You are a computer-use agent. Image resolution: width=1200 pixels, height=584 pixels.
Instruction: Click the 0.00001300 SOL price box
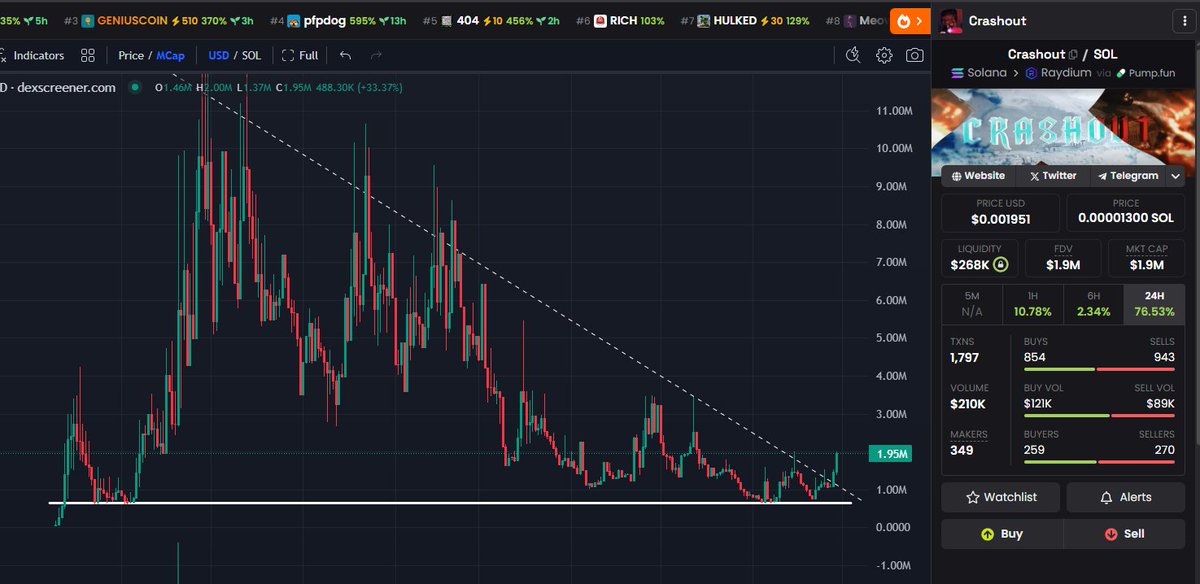click(1127, 212)
